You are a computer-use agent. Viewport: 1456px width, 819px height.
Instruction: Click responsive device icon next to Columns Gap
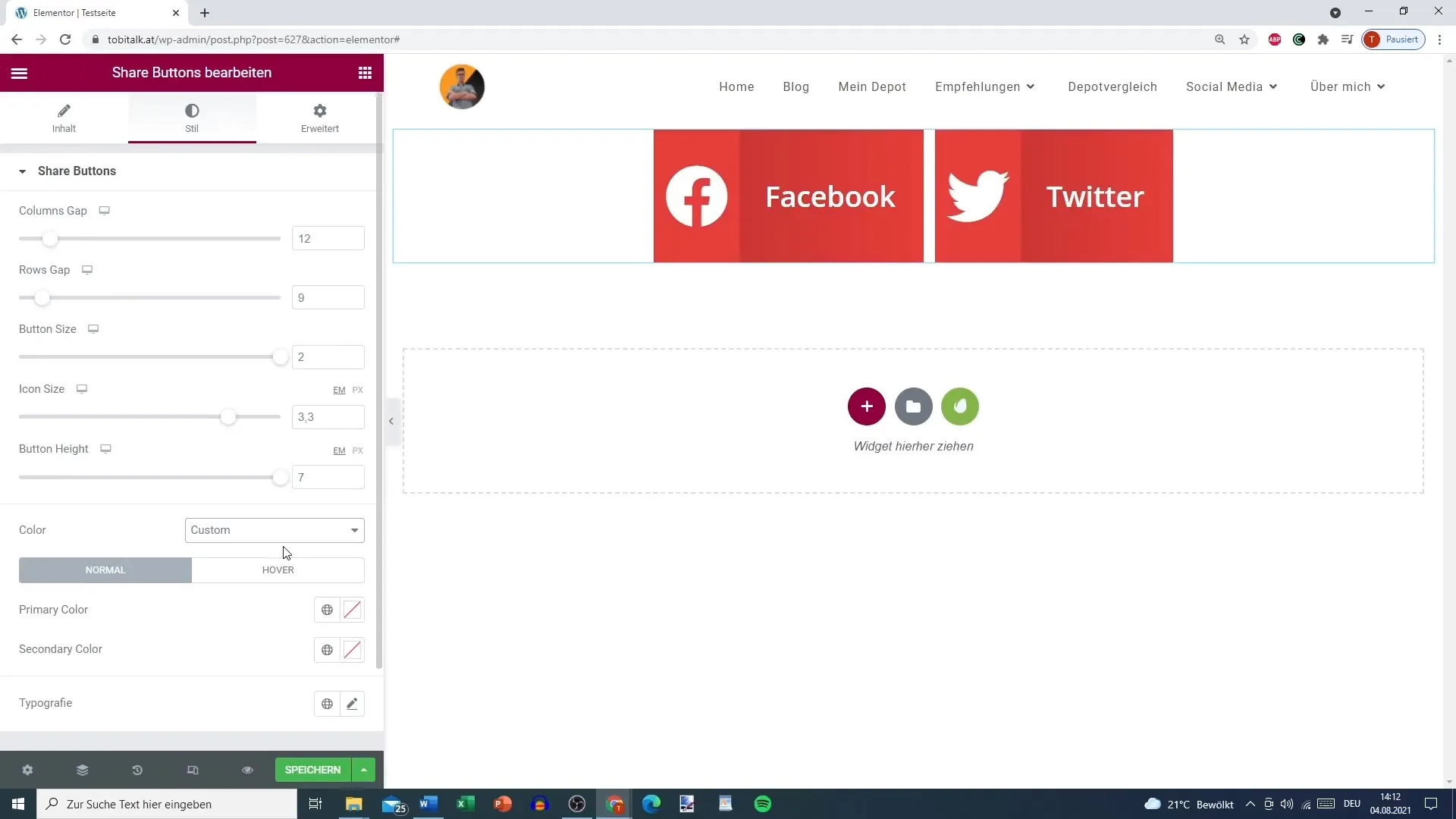(x=105, y=211)
